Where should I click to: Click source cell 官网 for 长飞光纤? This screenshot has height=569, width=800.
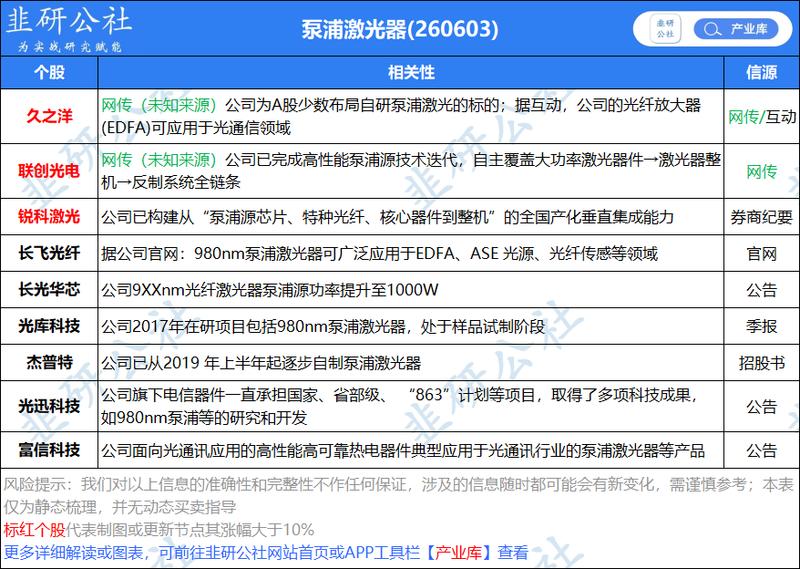coord(761,254)
